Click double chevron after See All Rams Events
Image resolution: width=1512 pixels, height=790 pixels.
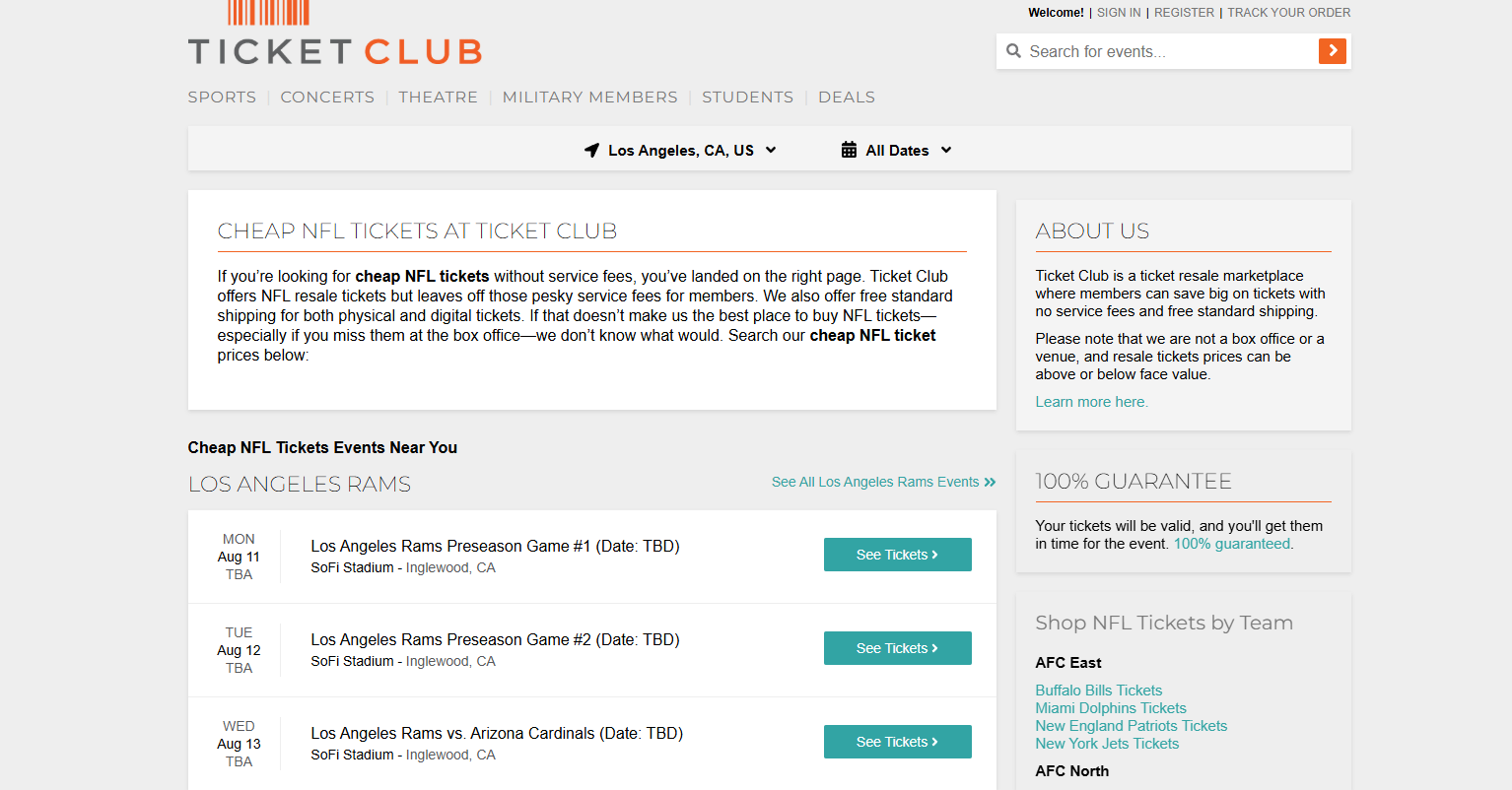[x=990, y=482]
